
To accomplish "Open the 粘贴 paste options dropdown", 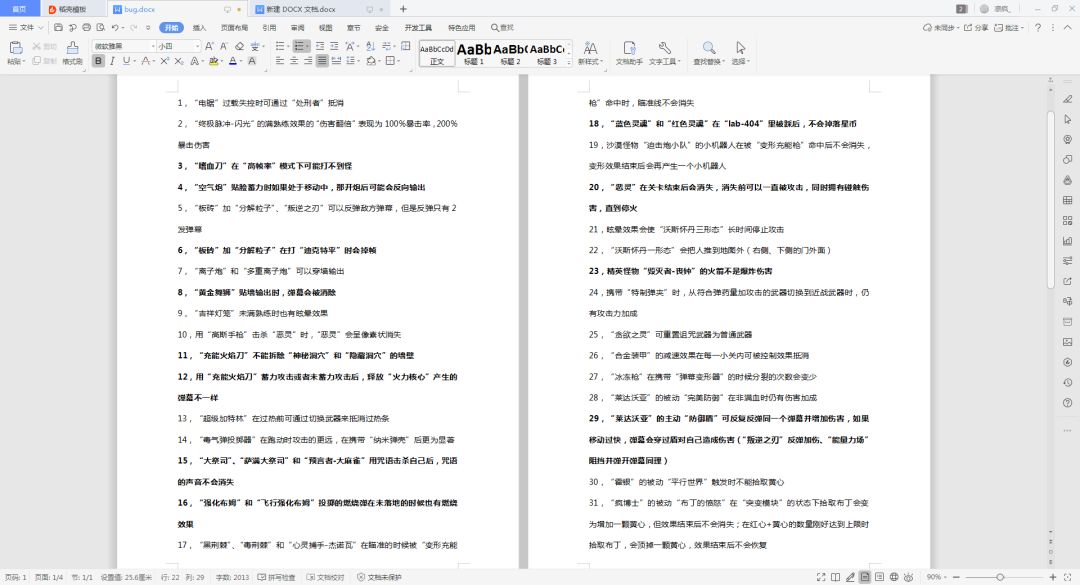I will pos(17,61).
